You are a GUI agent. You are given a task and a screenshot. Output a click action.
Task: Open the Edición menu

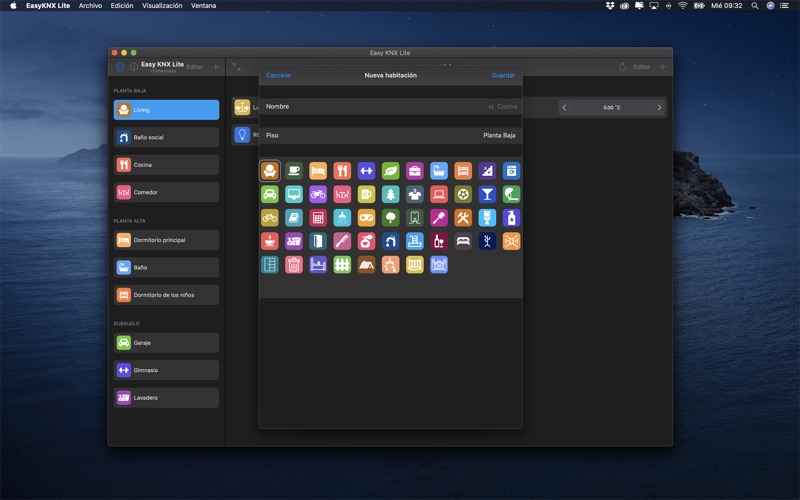(x=122, y=6)
